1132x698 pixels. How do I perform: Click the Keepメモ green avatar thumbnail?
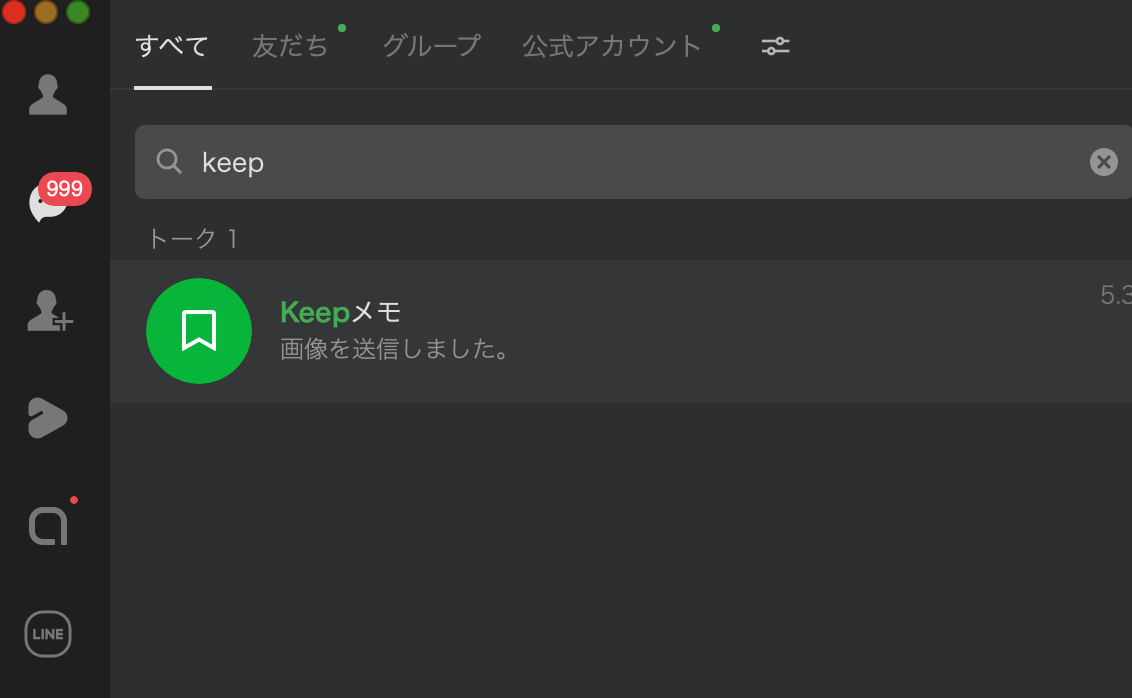pyautogui.click(x=198, y=330)
